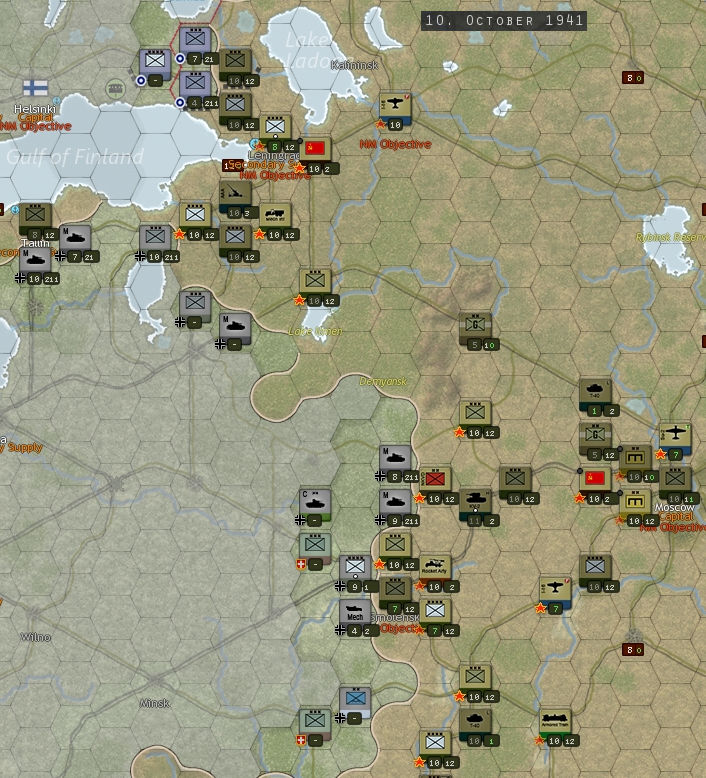Select the Soviet garrison unit near Demyansk
Viewport: 706px width, 778px height.
(475, 325)
